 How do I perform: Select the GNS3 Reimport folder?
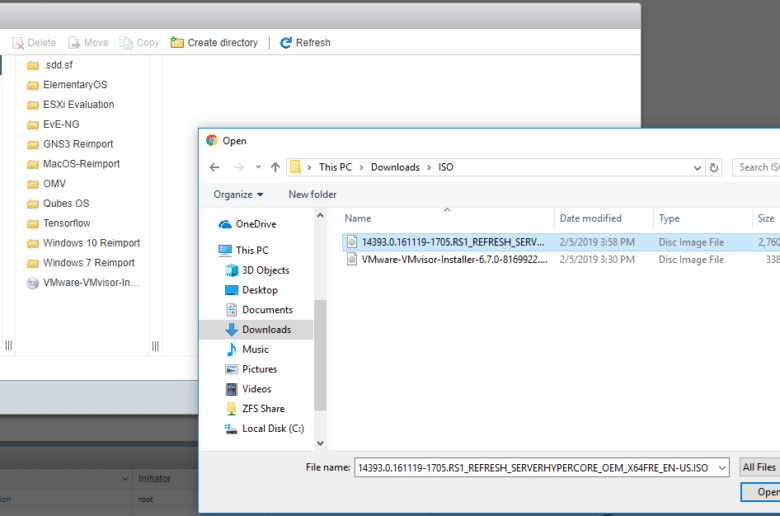pos(70,144)
